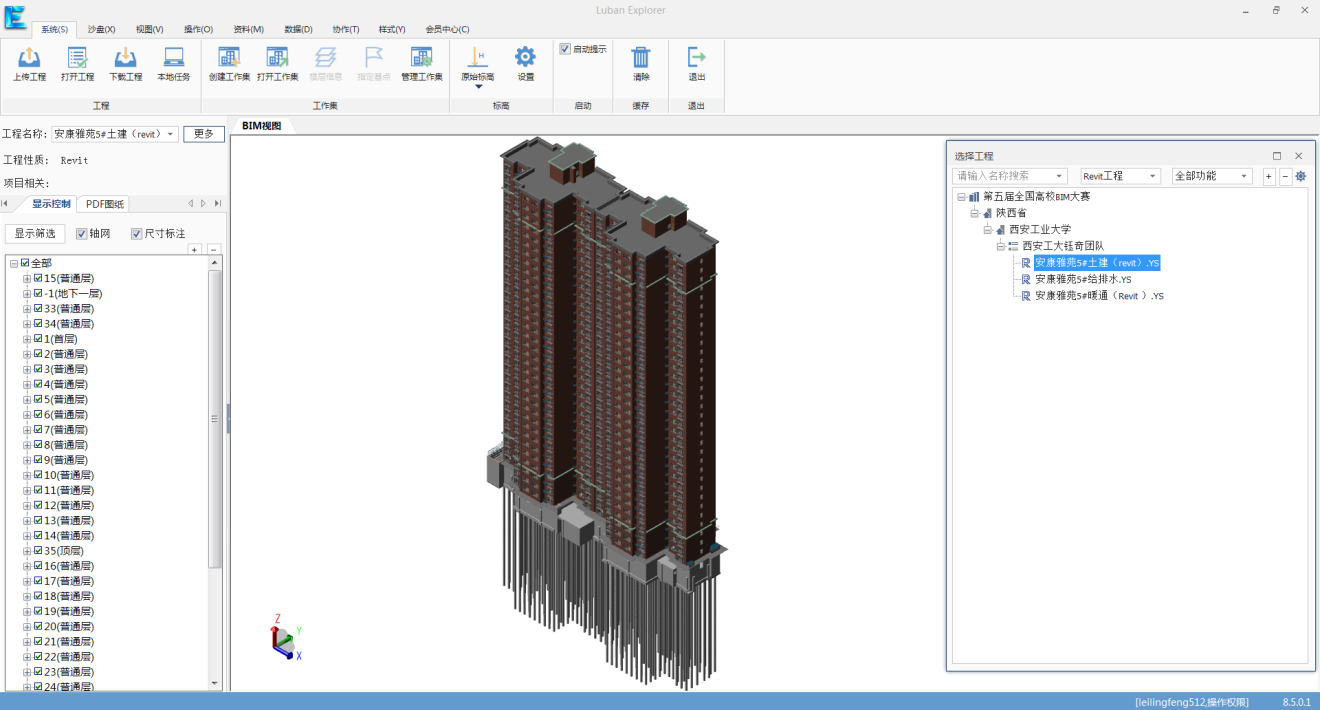Switch to the 沙盘(X) ribbon tab
This screenshot has height=710, width=1320.
click(x=101, y=29)
